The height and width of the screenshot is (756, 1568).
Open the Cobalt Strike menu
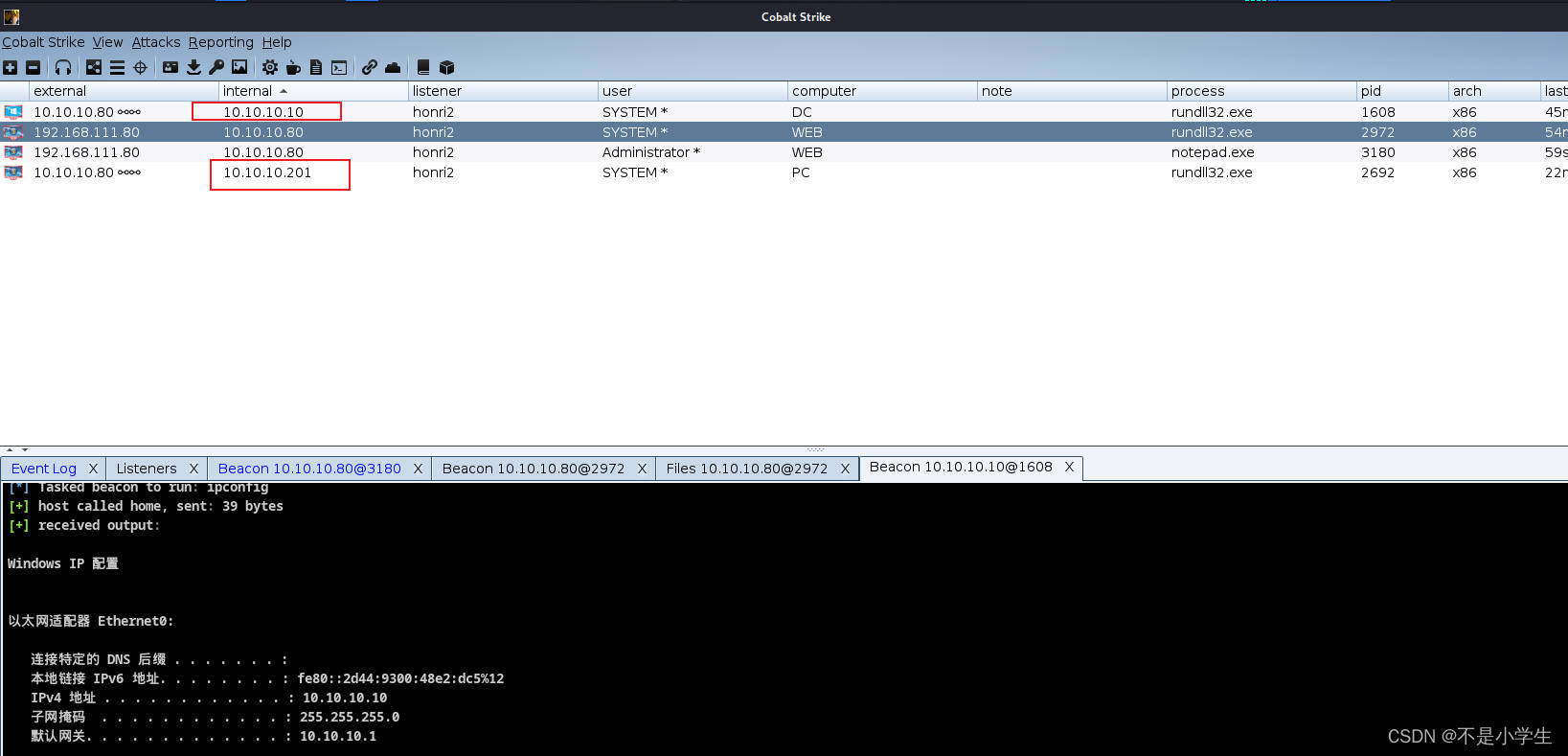pos(43,42)
